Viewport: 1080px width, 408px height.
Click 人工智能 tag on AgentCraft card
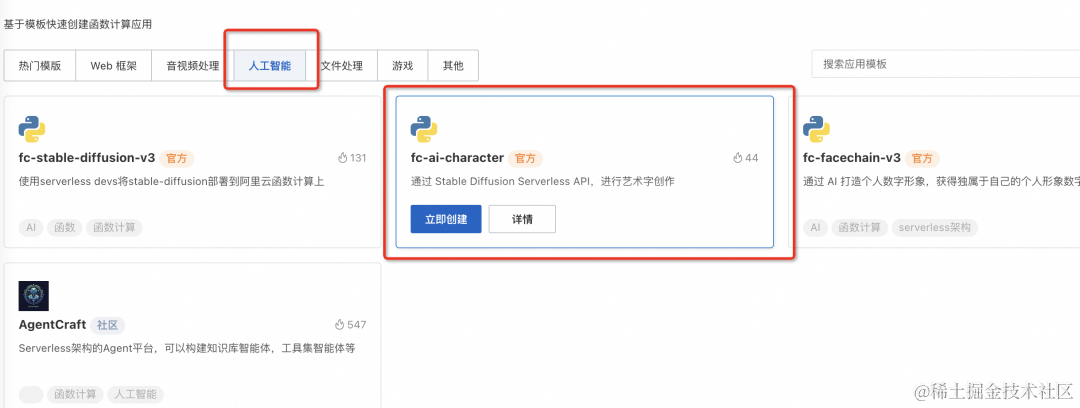(x=136, y=395)
